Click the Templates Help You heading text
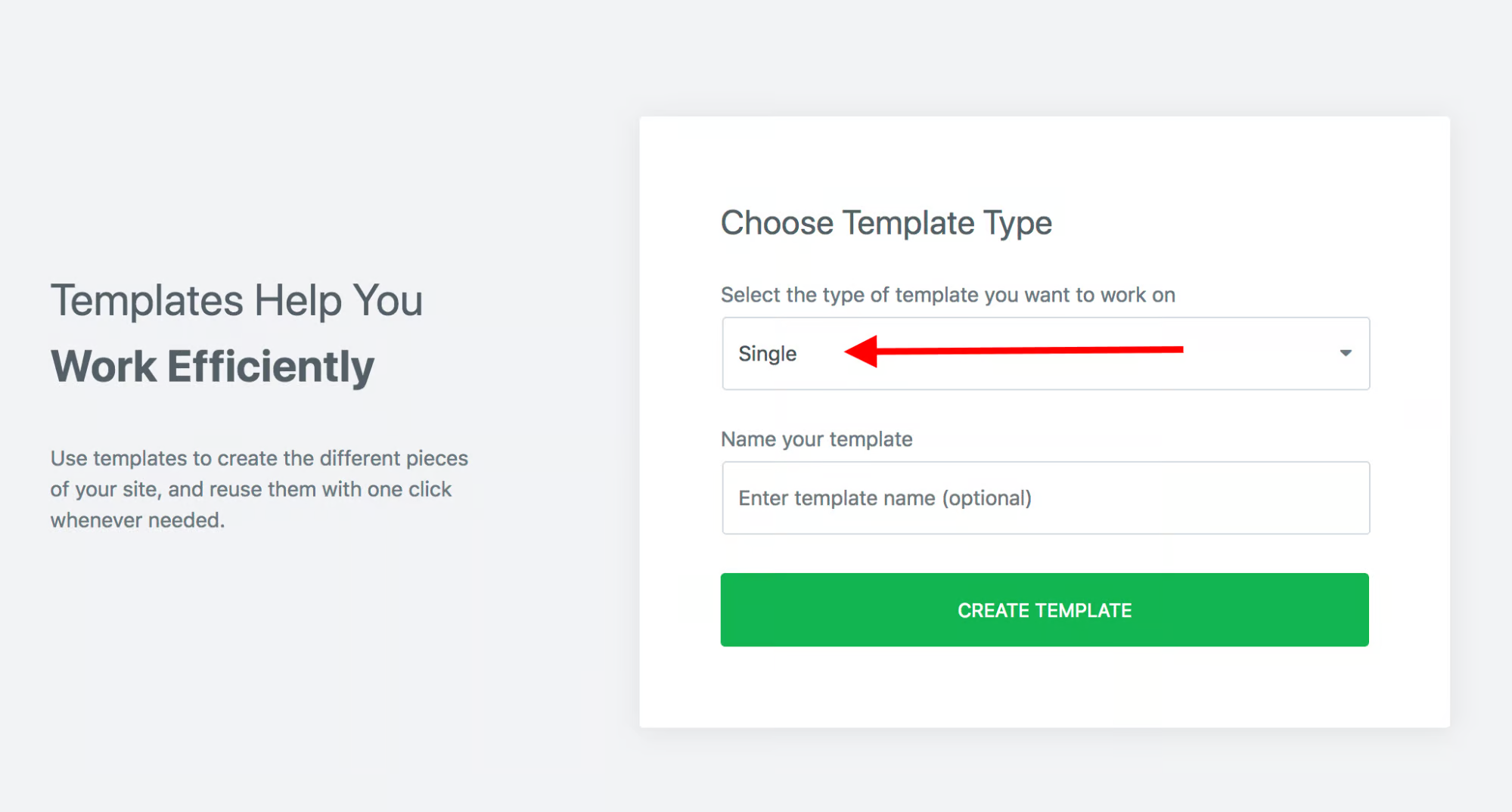 coord(236,299)
